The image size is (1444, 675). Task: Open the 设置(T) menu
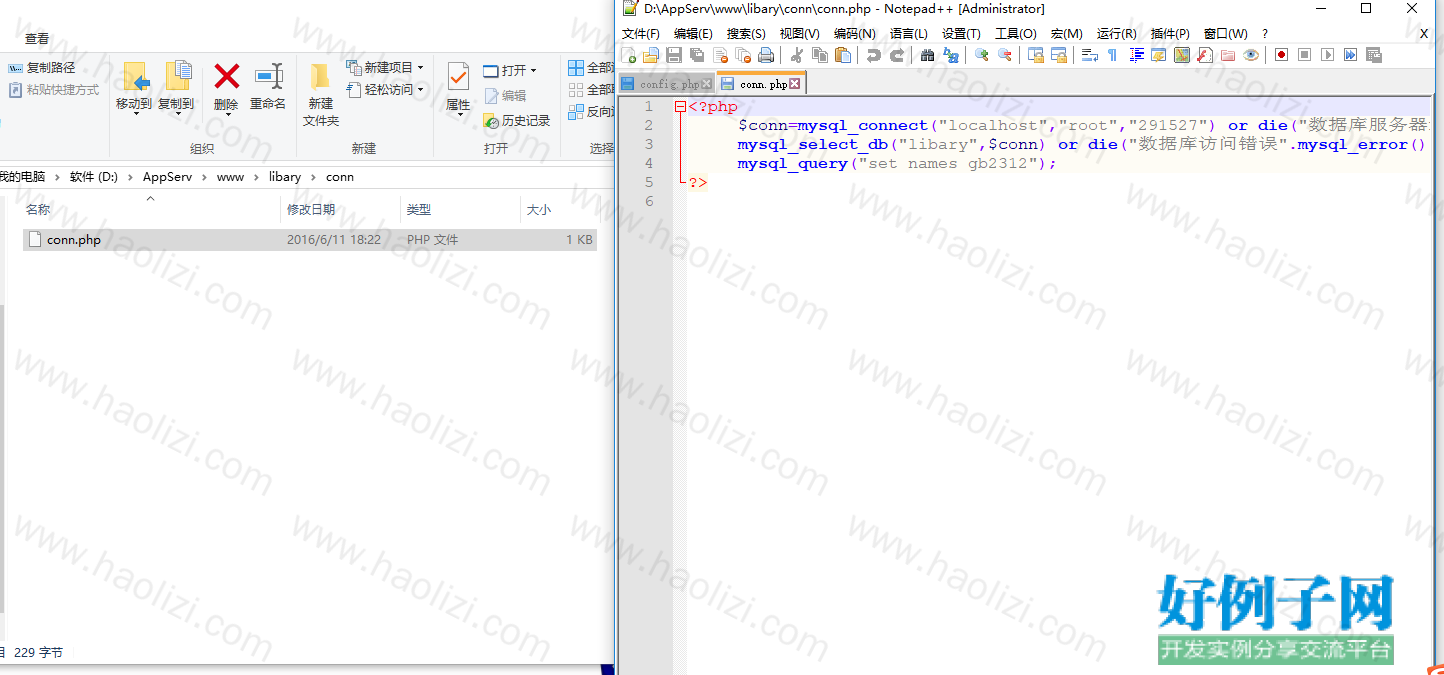coord(961,33)
